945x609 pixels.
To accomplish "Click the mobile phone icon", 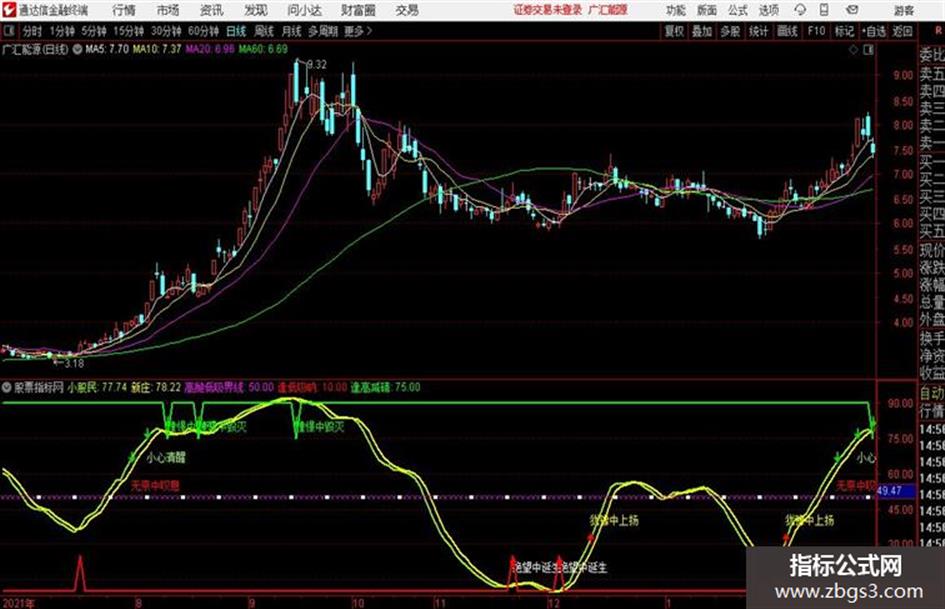I will click(x=824, y=10).
